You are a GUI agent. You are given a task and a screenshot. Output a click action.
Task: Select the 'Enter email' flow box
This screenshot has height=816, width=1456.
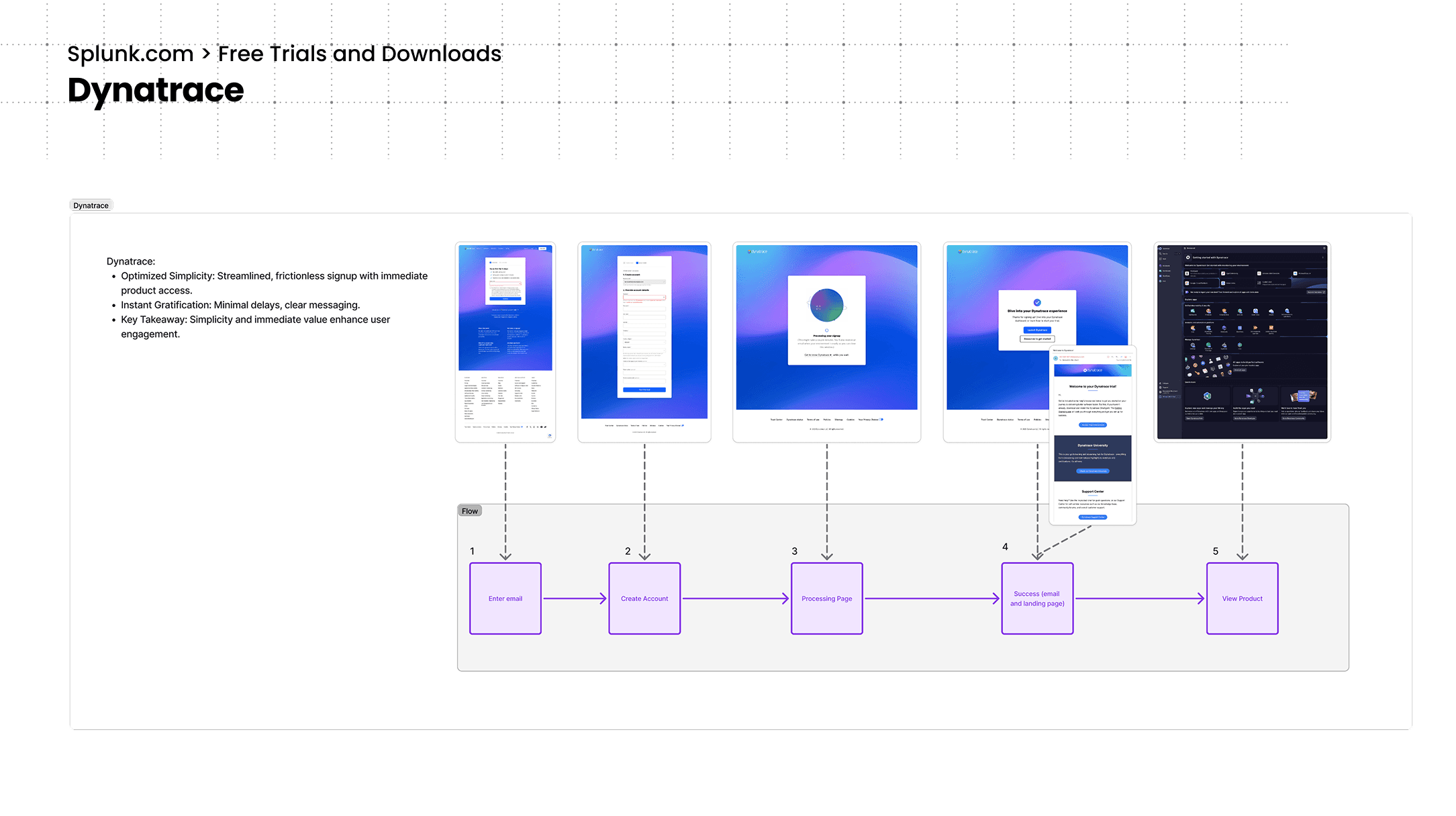(505, 598)
